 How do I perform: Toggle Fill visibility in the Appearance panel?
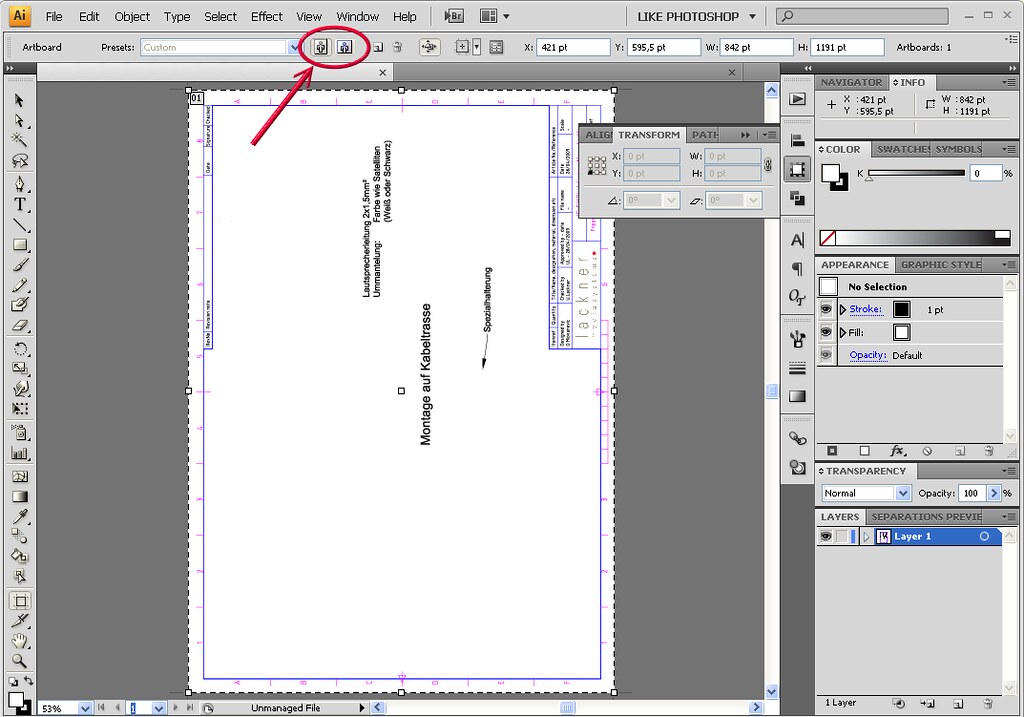pos(827,332)
